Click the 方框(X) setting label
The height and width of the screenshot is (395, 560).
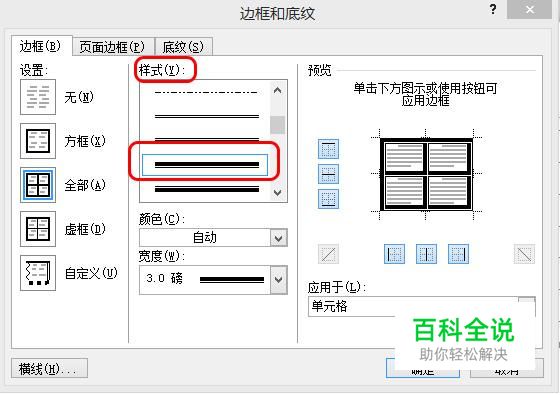tap(85, 141)
